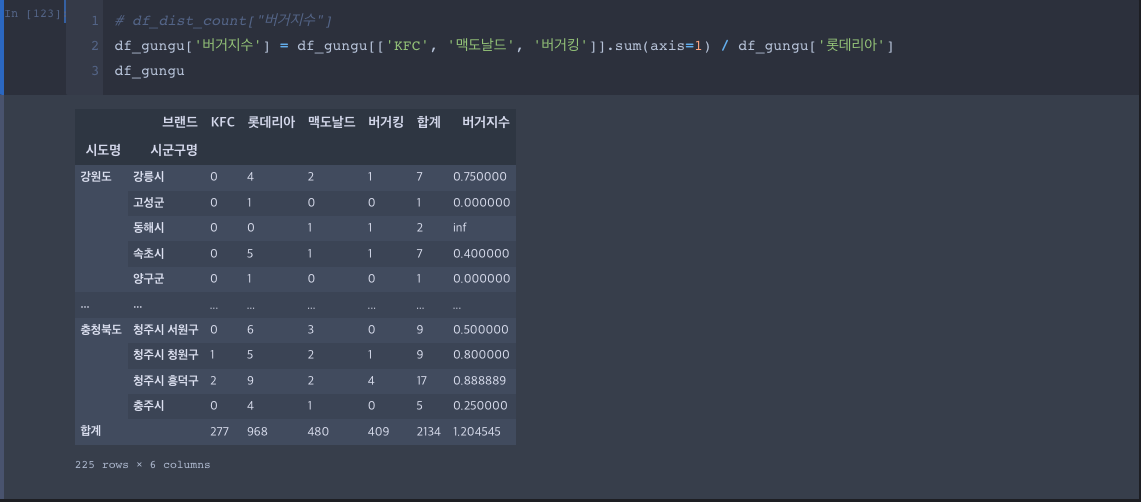Click the 0.000000 value in 고성군 row
Image resolution: width=1141 pixels, height=502 pixels.
click(481, 202)
